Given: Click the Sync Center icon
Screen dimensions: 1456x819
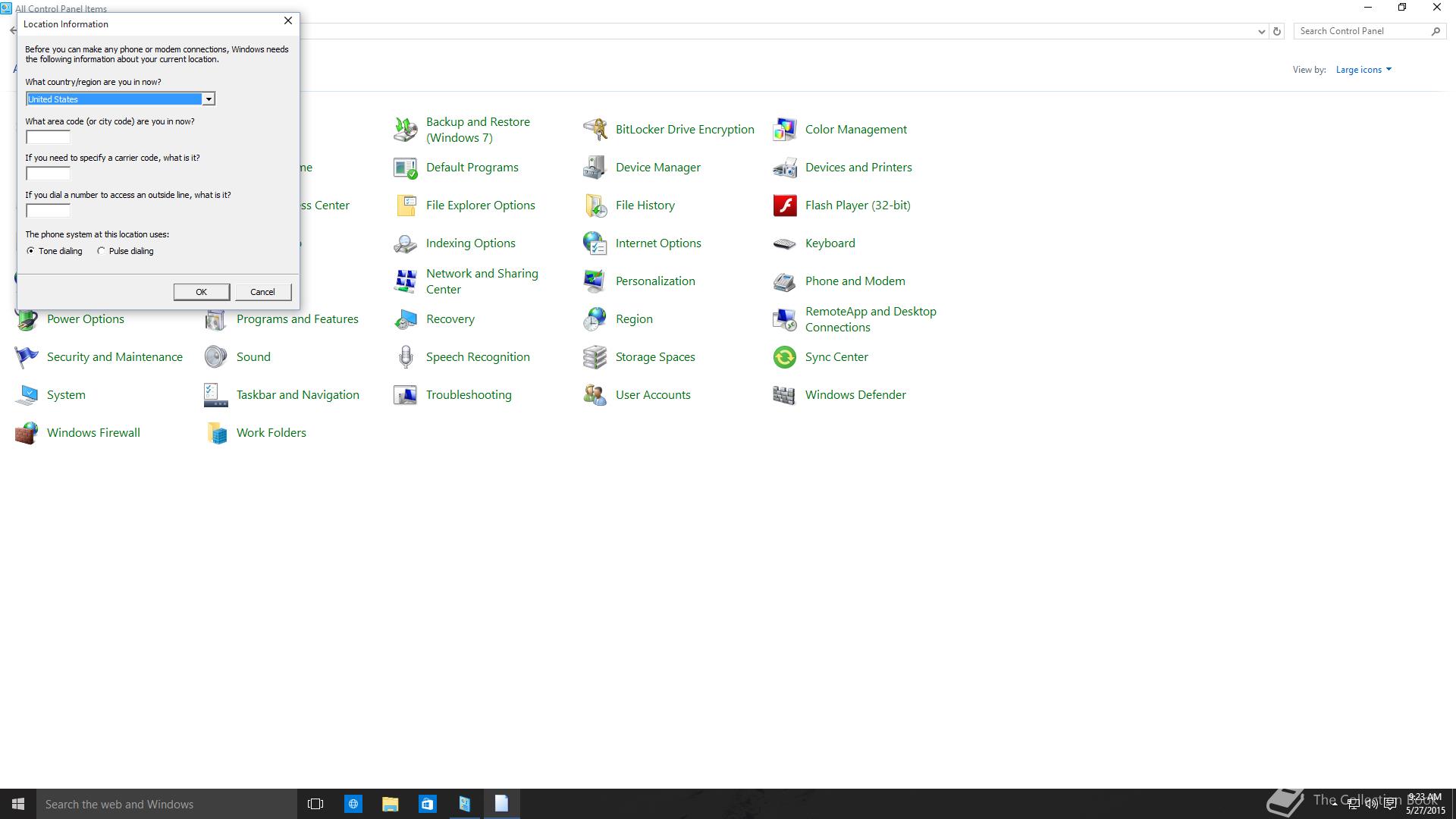Looking at the screenshot, I should click(x=785, y=357).
